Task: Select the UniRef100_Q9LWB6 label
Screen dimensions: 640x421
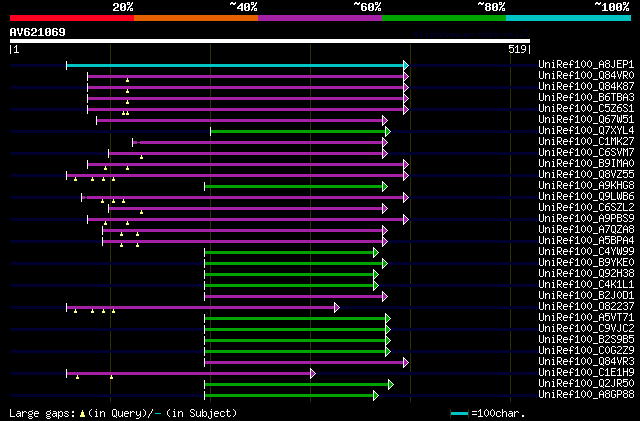Action: pyautogui.click(x=586, y=196)
